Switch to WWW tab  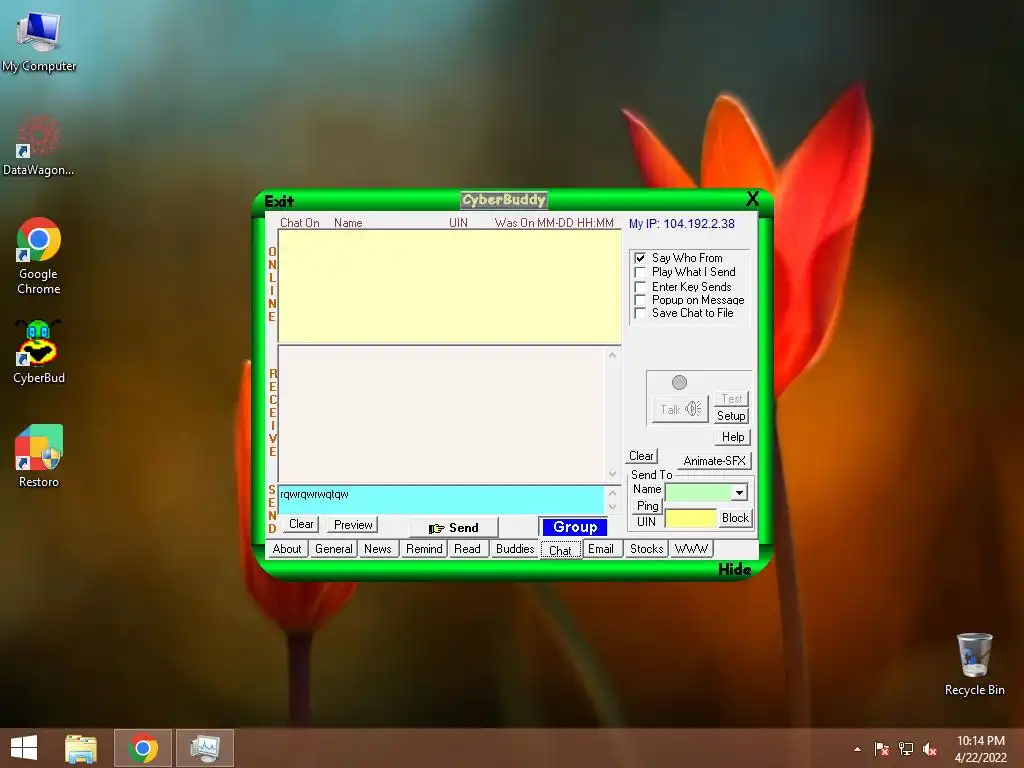coord(691,549)
